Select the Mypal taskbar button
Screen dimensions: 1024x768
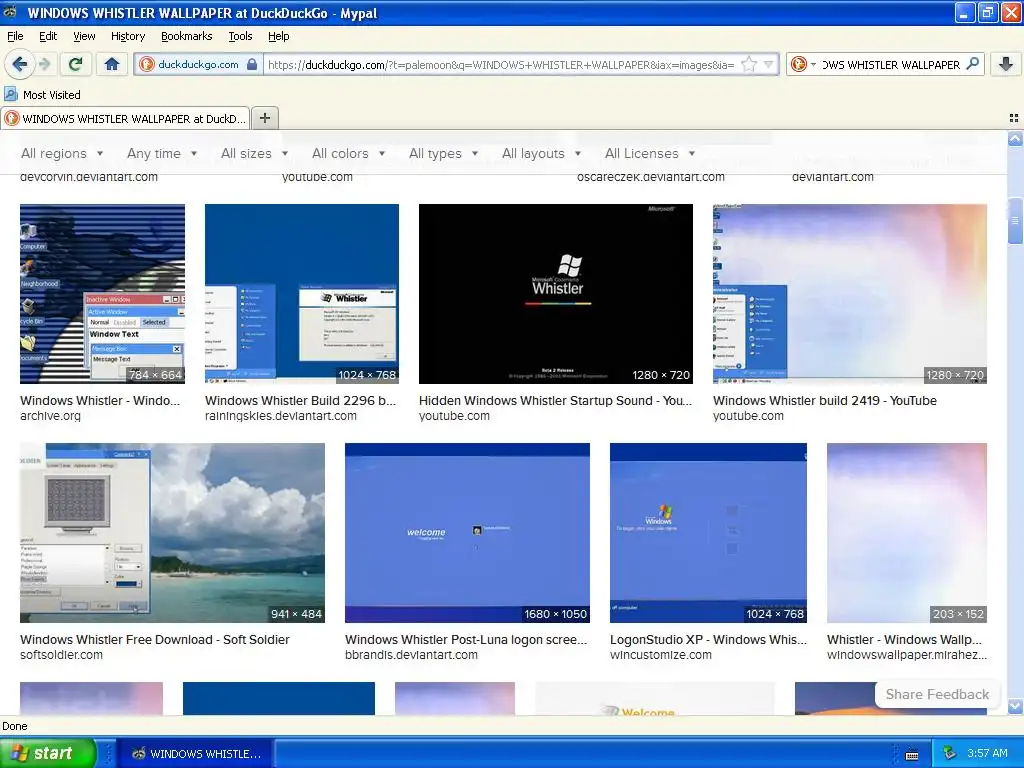coord(196,753)
